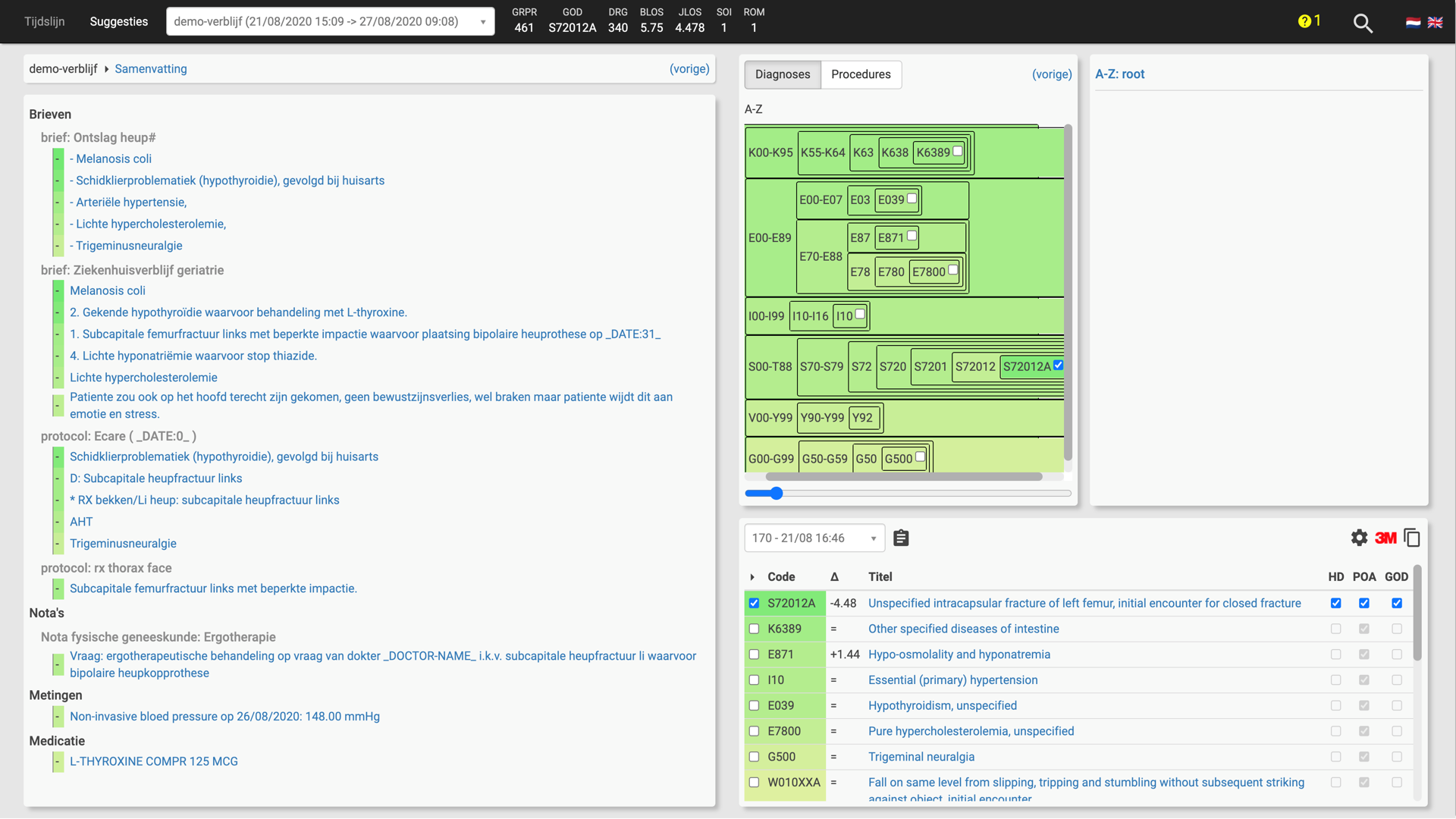Open the settings gear icon

[x=1359, y=538]
